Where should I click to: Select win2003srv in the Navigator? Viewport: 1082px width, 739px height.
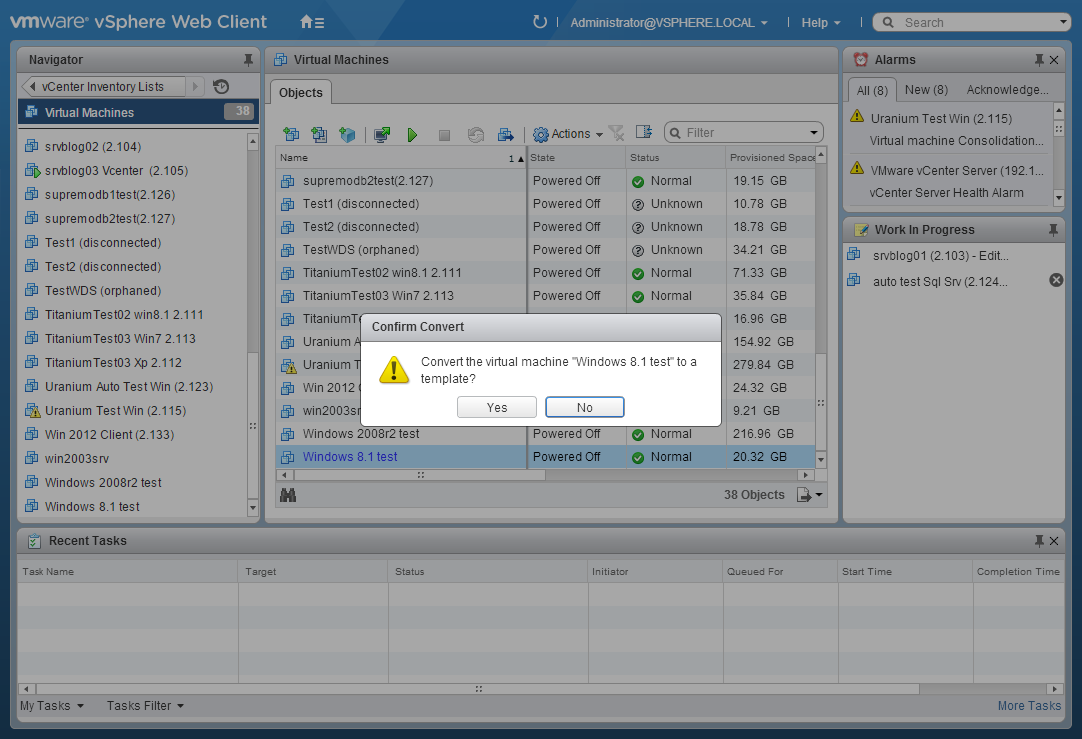pos(77,458)
